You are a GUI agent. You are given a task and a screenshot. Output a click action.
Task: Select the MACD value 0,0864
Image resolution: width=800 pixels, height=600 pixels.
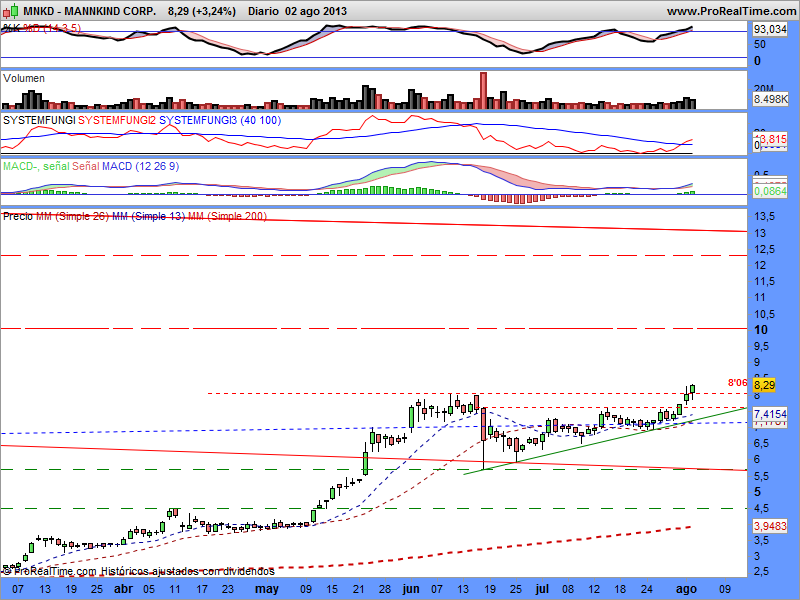[770, 191]
